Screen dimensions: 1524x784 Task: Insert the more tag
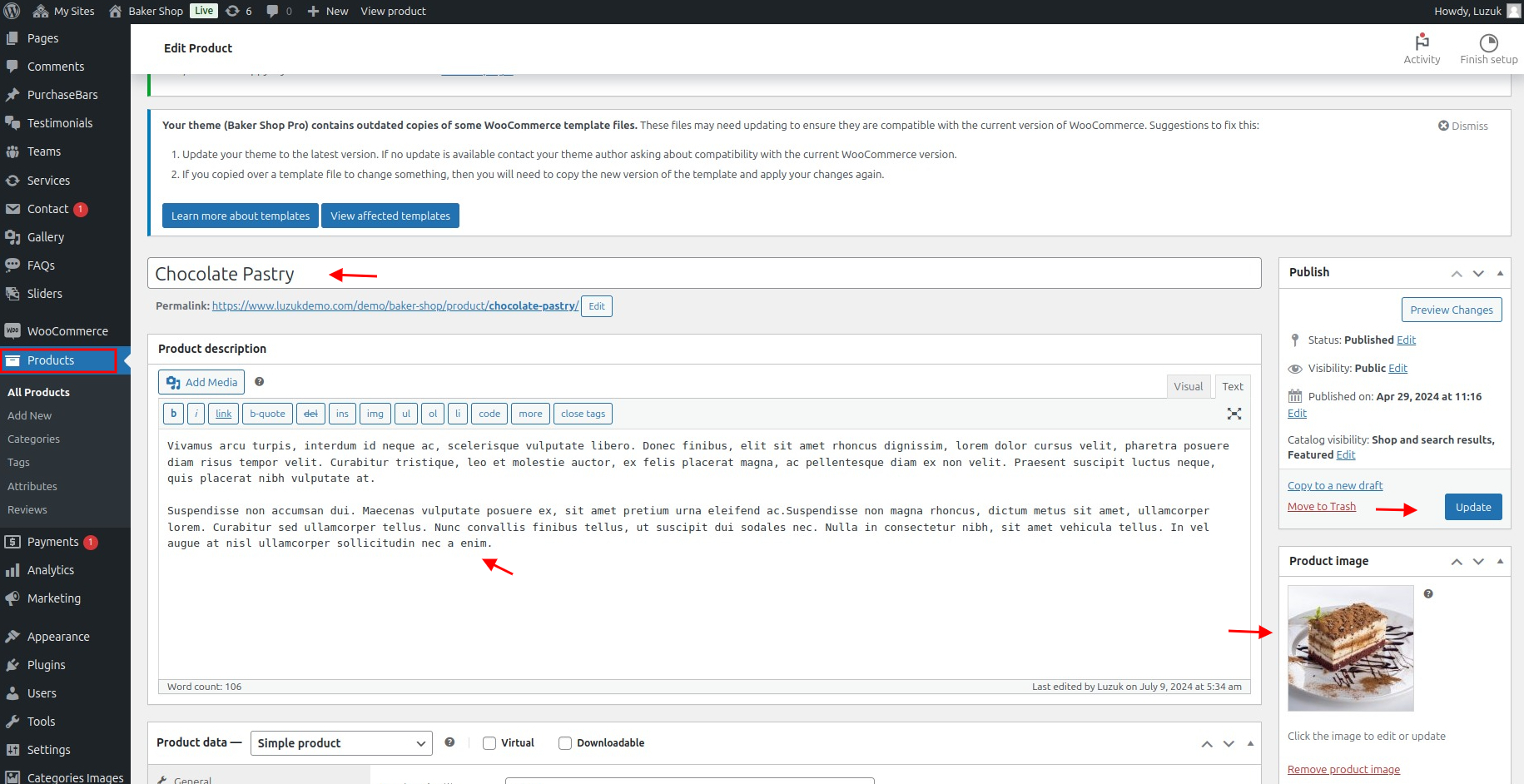click(530, 414)
